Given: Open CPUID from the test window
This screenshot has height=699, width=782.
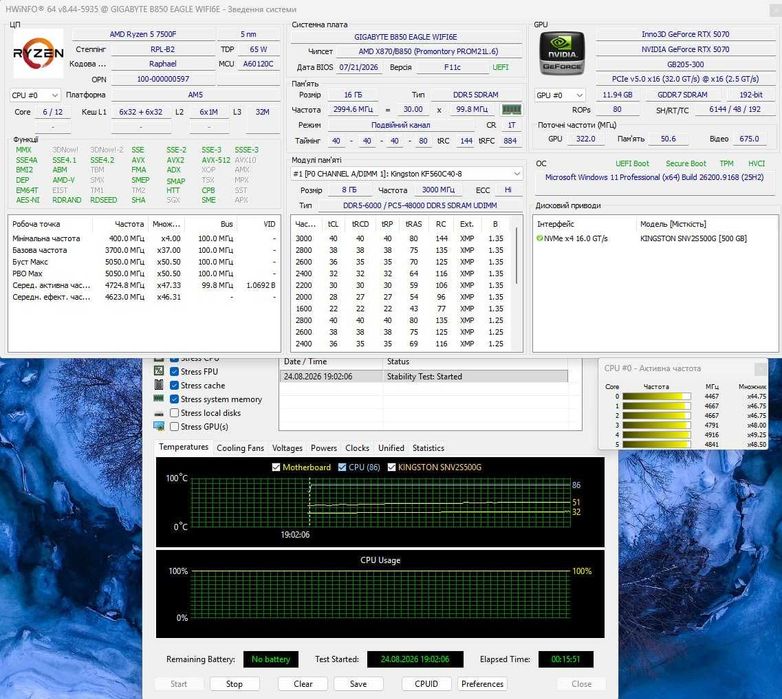Looking at the screenshot, I should (426, 684).
